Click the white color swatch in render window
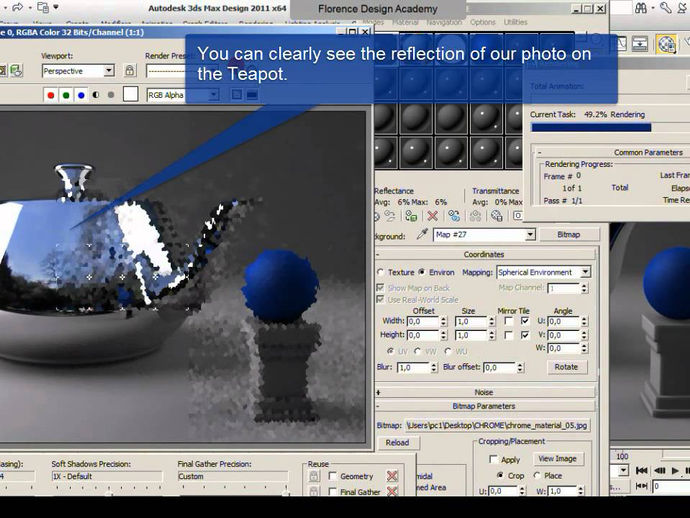The image size is (690, 518). tap(131, 94)
